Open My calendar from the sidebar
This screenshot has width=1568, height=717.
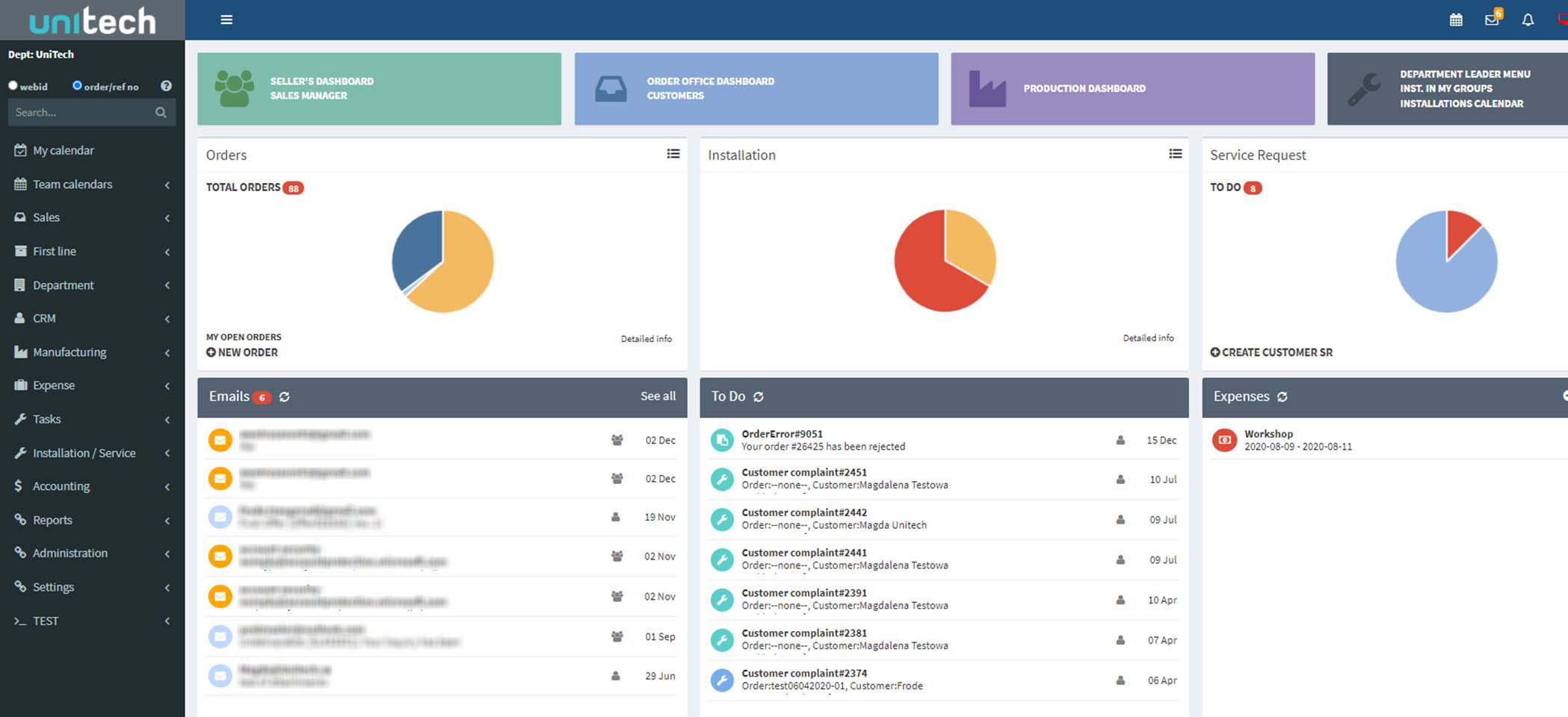pos(64,150)
